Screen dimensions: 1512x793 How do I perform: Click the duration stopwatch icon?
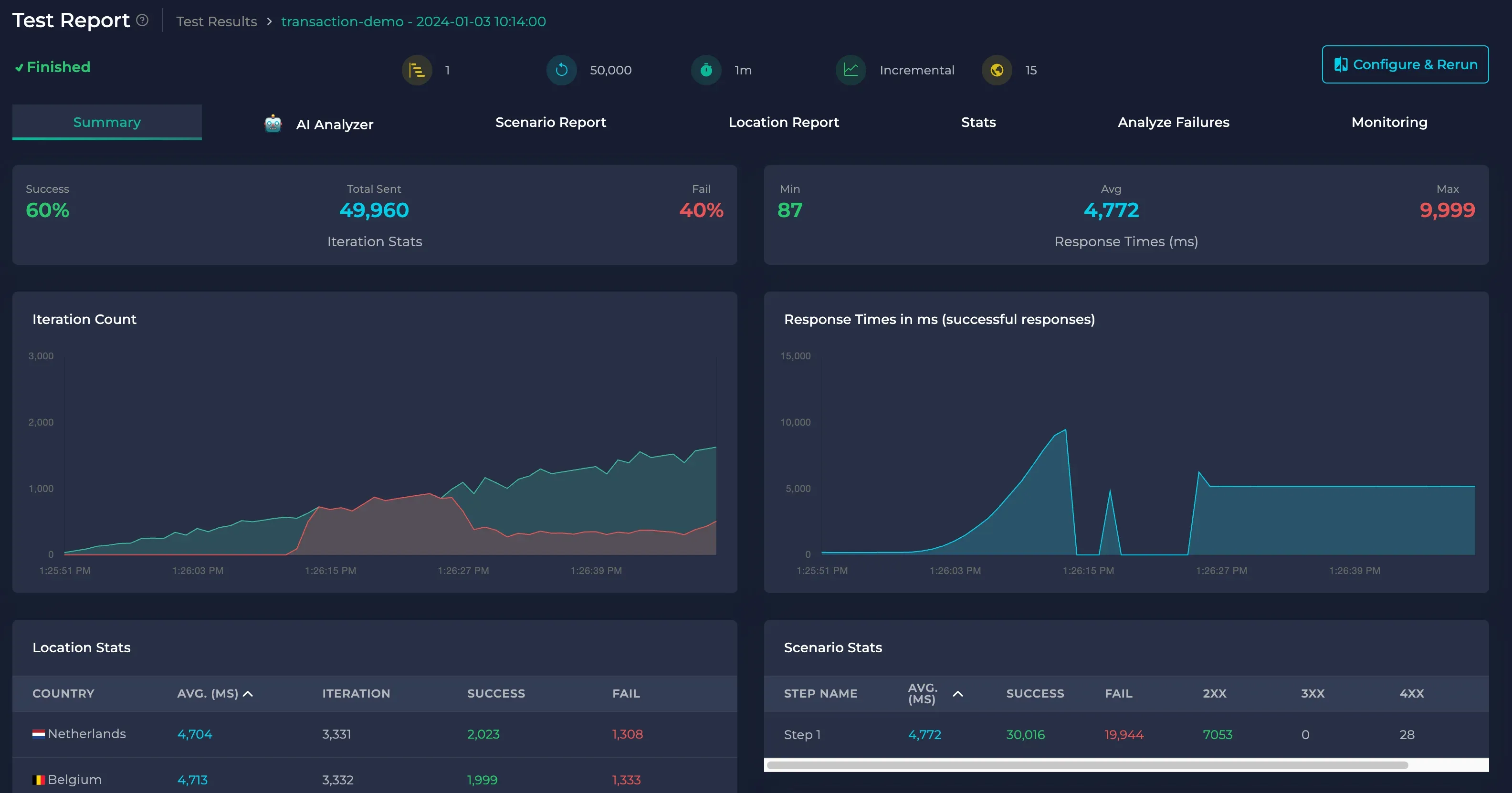point(706,71)
